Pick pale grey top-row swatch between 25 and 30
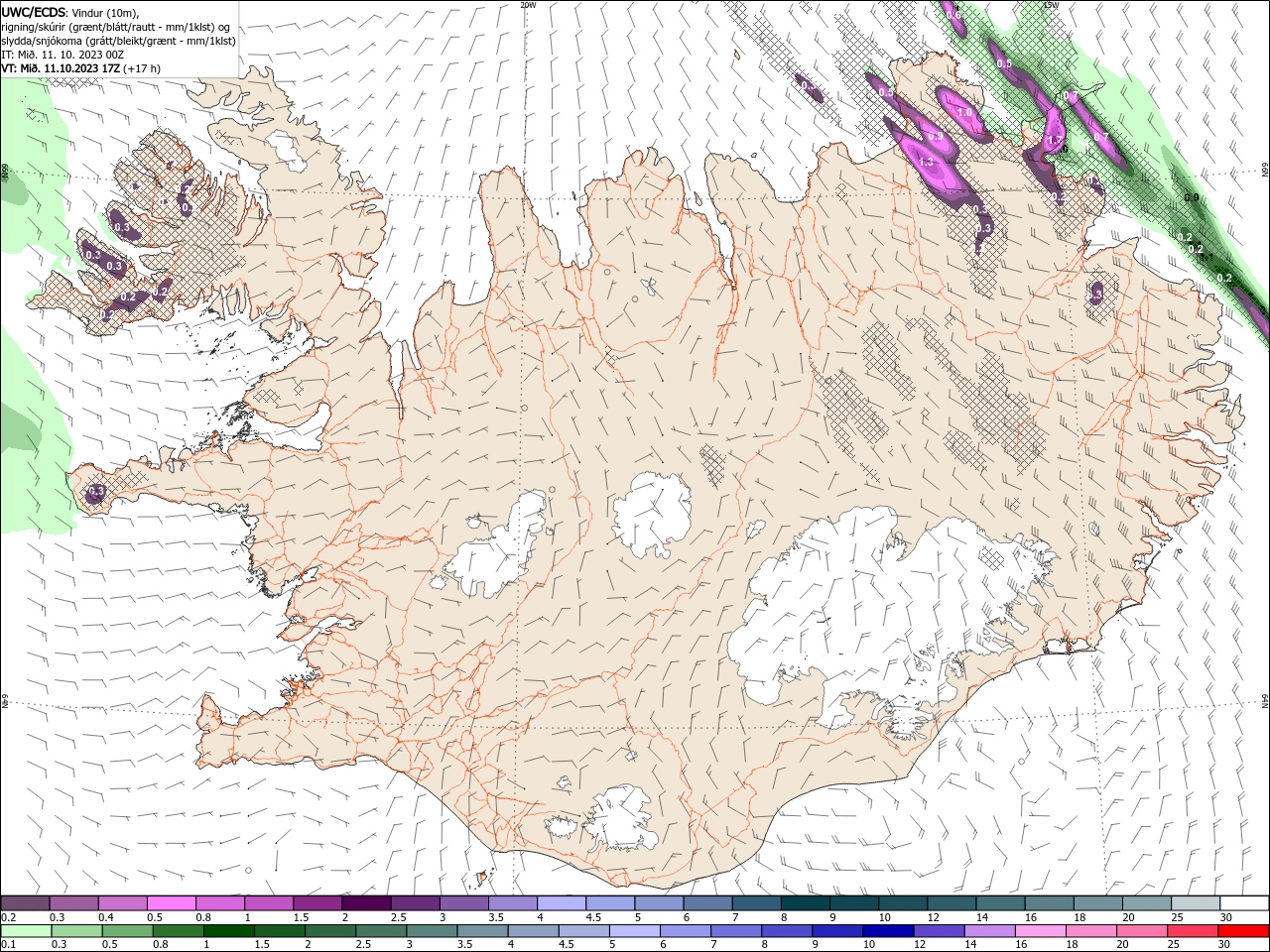Screen dimensions: 1270x952 click(1196, 903)
